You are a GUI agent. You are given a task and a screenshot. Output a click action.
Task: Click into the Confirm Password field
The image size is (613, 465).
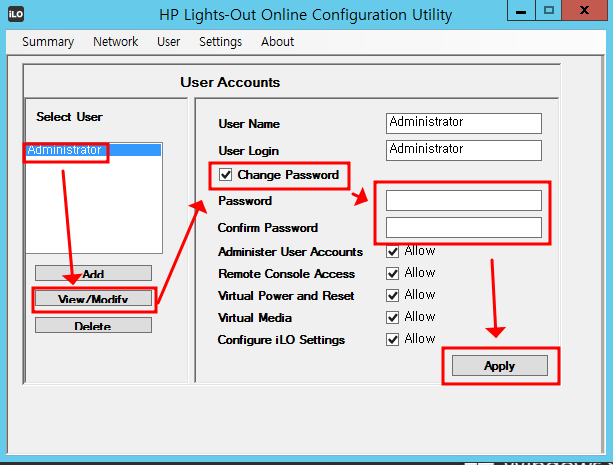click(x=464, y=228)
